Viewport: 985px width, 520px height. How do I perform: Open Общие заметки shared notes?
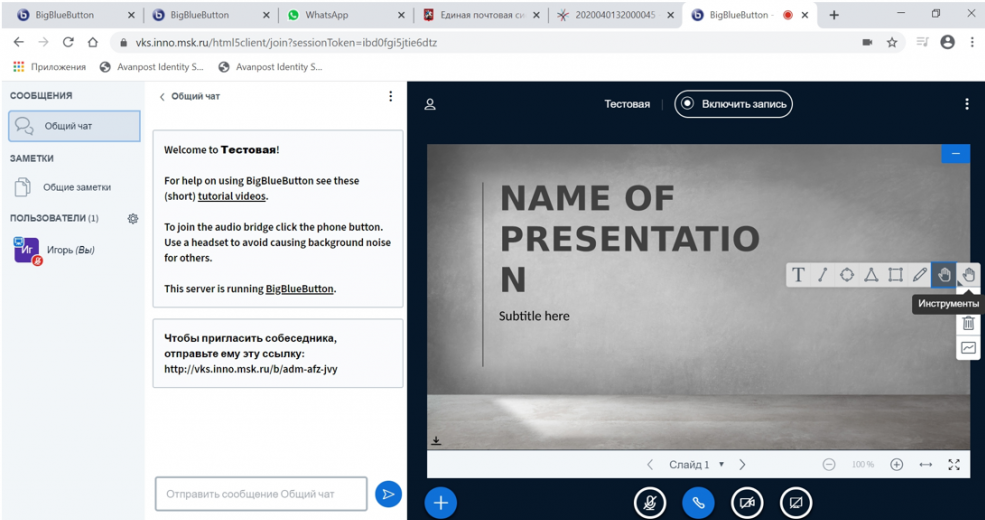coord(76,187)
